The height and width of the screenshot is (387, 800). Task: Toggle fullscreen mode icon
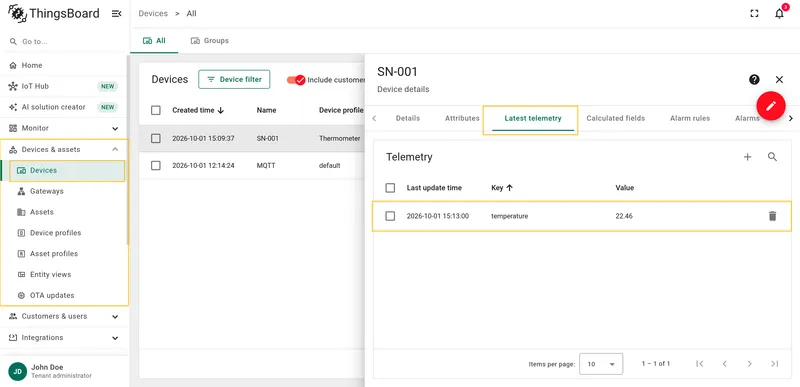coord(754,14)
